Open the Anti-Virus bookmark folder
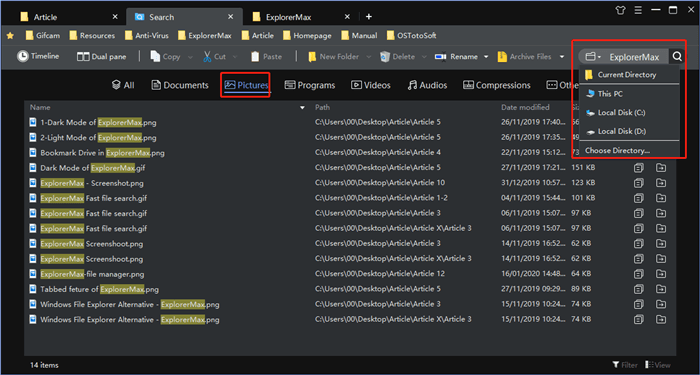Screen dimensions: 700x375 [x=146, y=35]
